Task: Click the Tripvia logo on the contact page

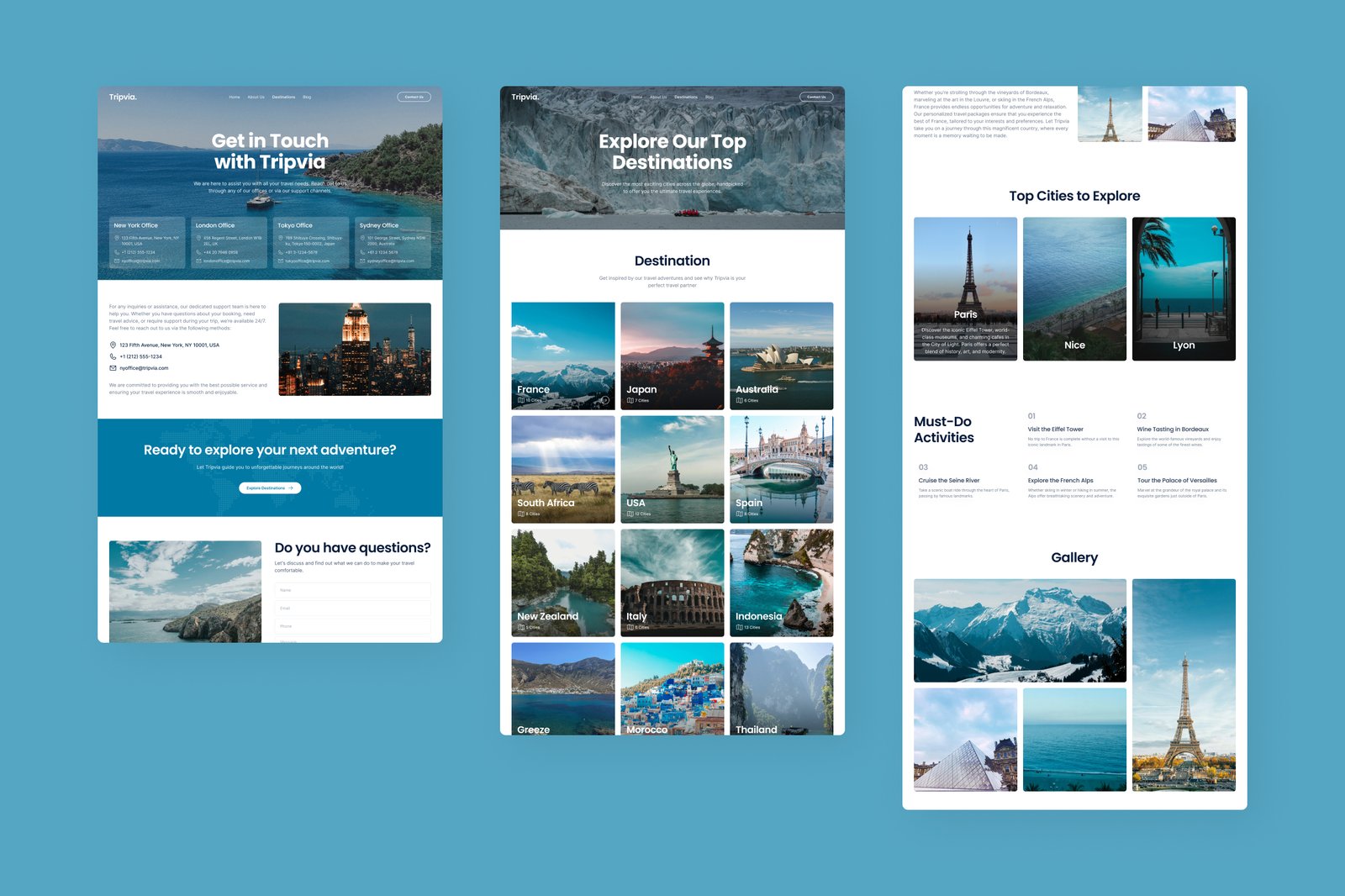Action: point(123,97)
